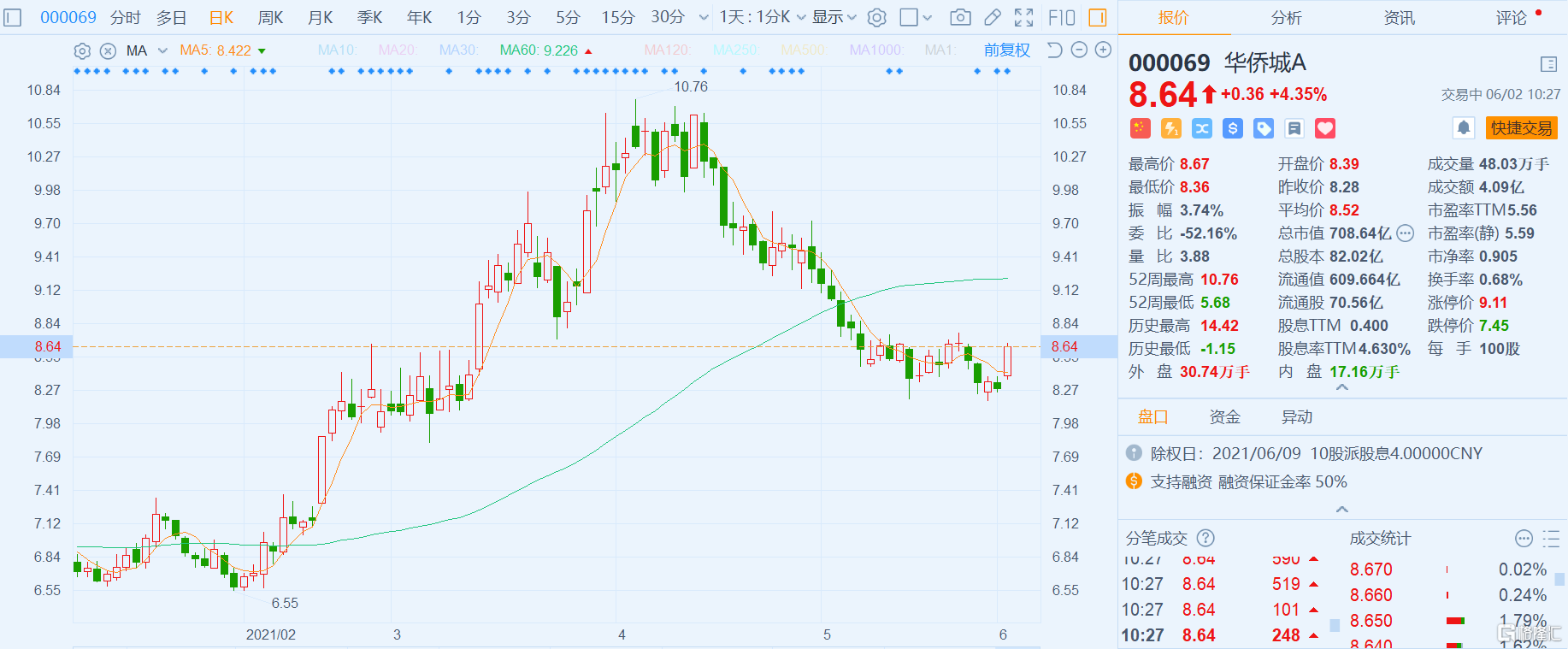Zoom in chart with plus icon
Viewport: 1568px width, 649px height.
[x=1104, y=50]
